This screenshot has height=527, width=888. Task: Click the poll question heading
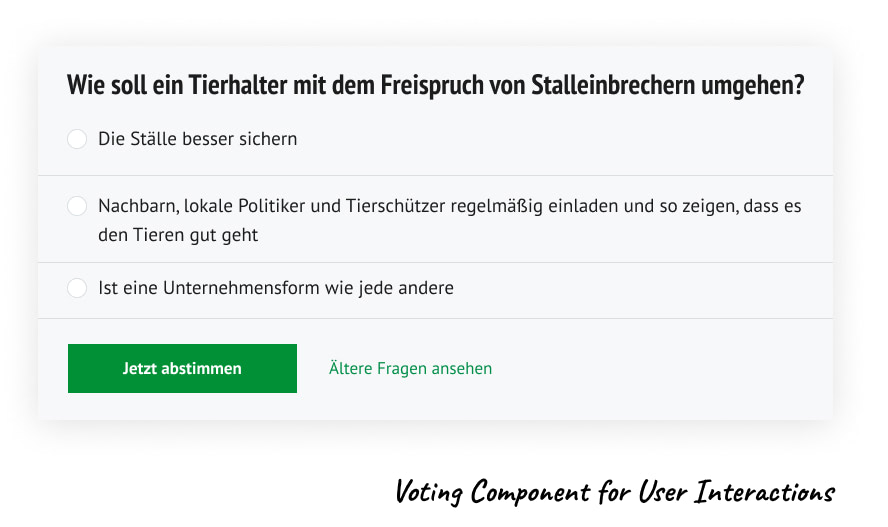point(435,86)
